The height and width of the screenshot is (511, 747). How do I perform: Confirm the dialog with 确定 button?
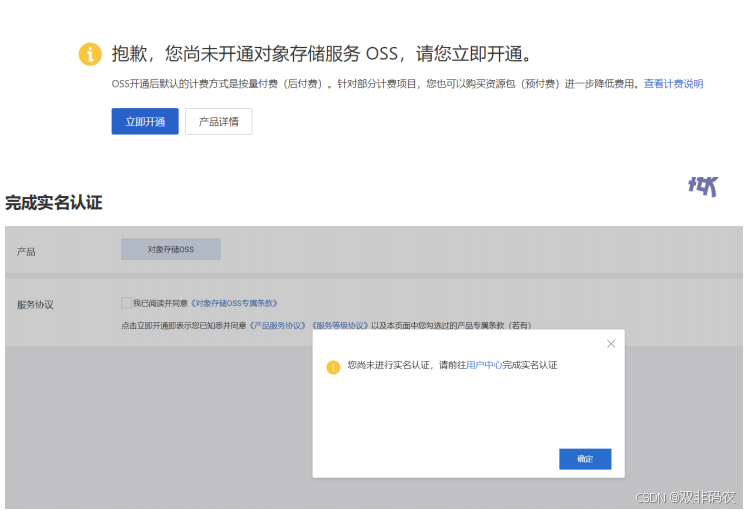point(585,459)
